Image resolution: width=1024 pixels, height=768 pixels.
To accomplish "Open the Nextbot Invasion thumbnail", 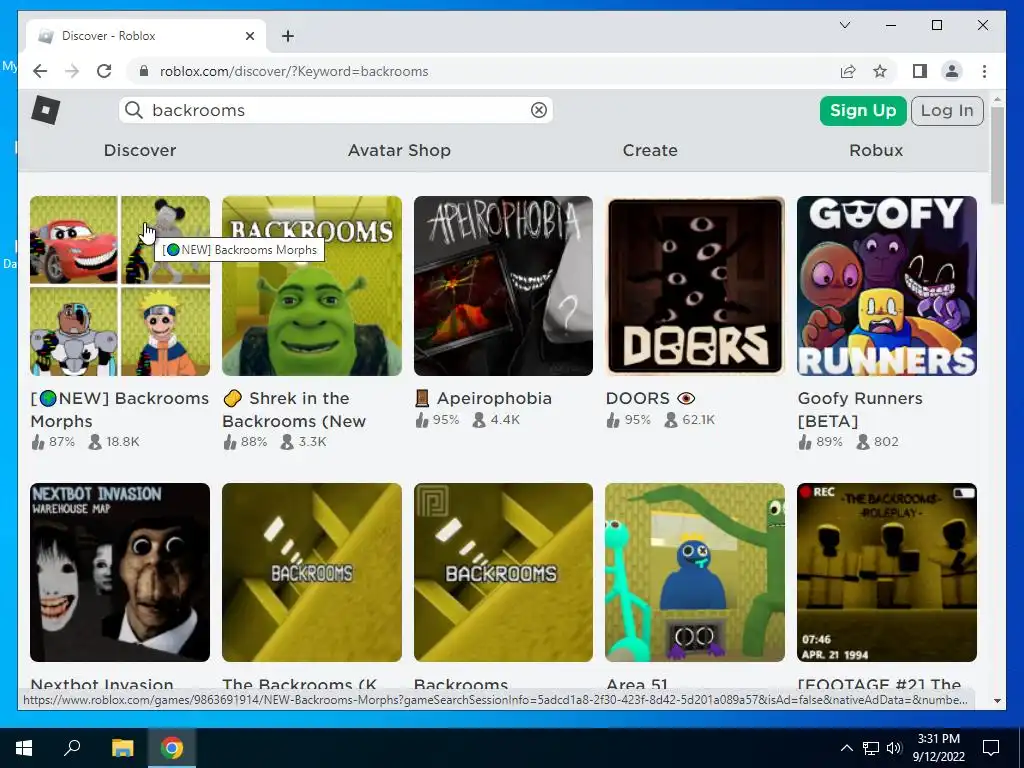I will [x=120, y=573].
